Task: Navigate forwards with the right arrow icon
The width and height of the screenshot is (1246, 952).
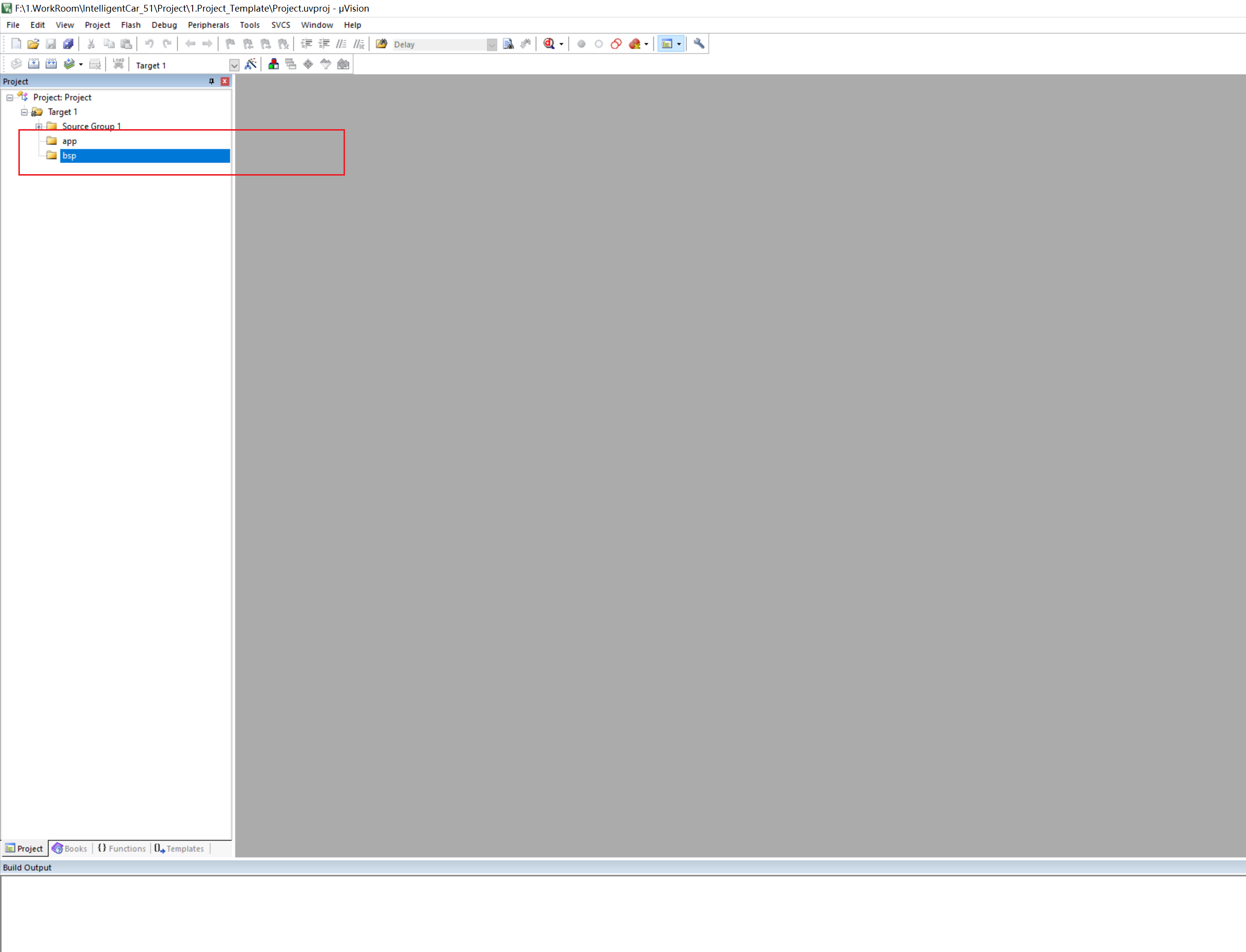Action: tap(208, 44)
